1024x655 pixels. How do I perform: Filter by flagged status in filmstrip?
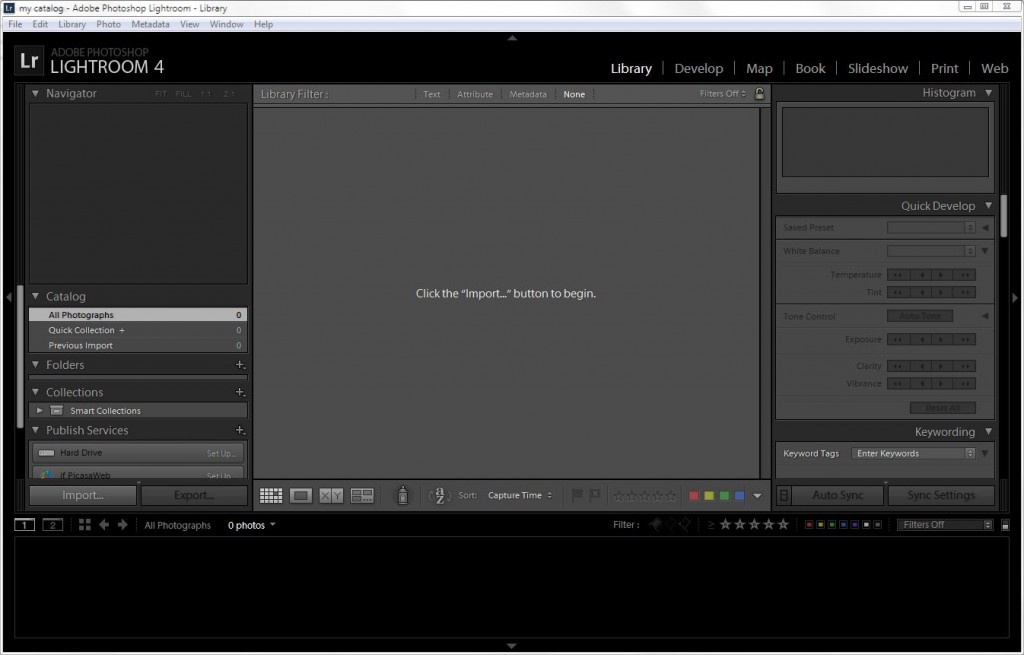(x=655, y=524)
